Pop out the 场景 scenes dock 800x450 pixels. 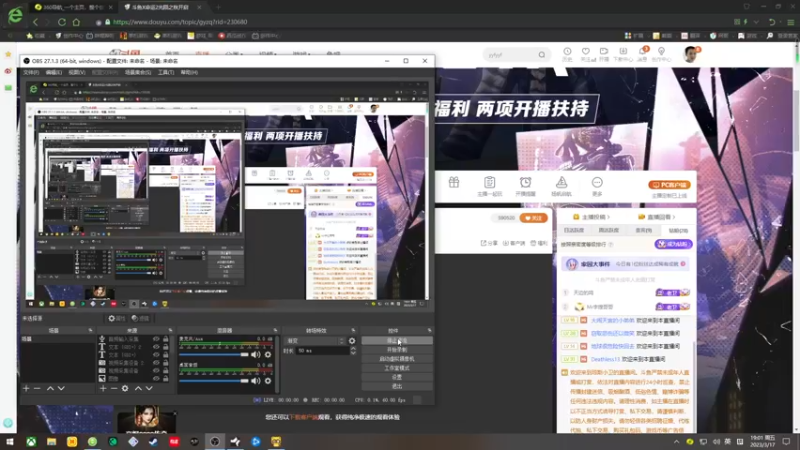pyautogui.click(x=90, y=331)
